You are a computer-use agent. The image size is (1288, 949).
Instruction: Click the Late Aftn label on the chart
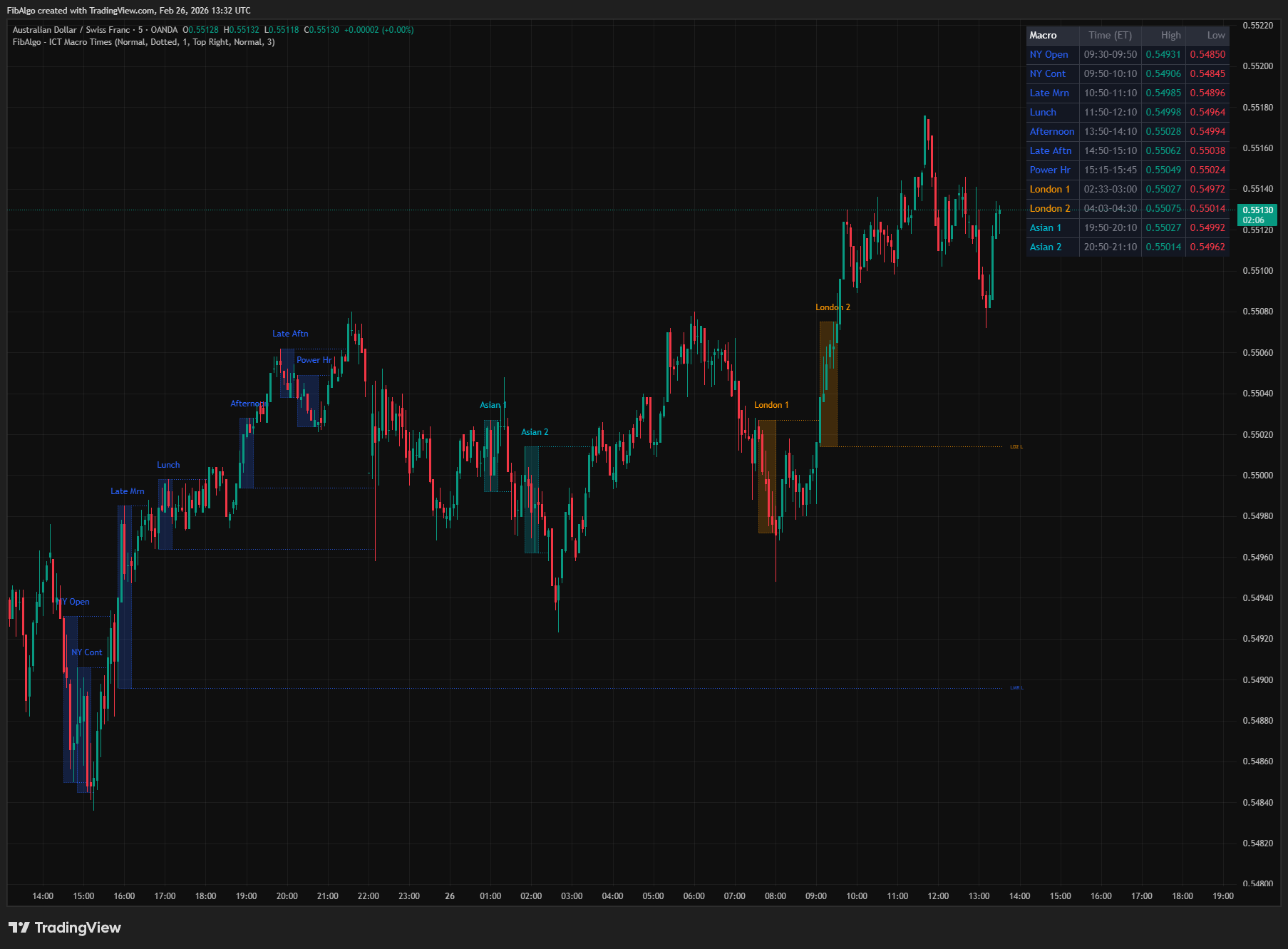tap(289, 333)
